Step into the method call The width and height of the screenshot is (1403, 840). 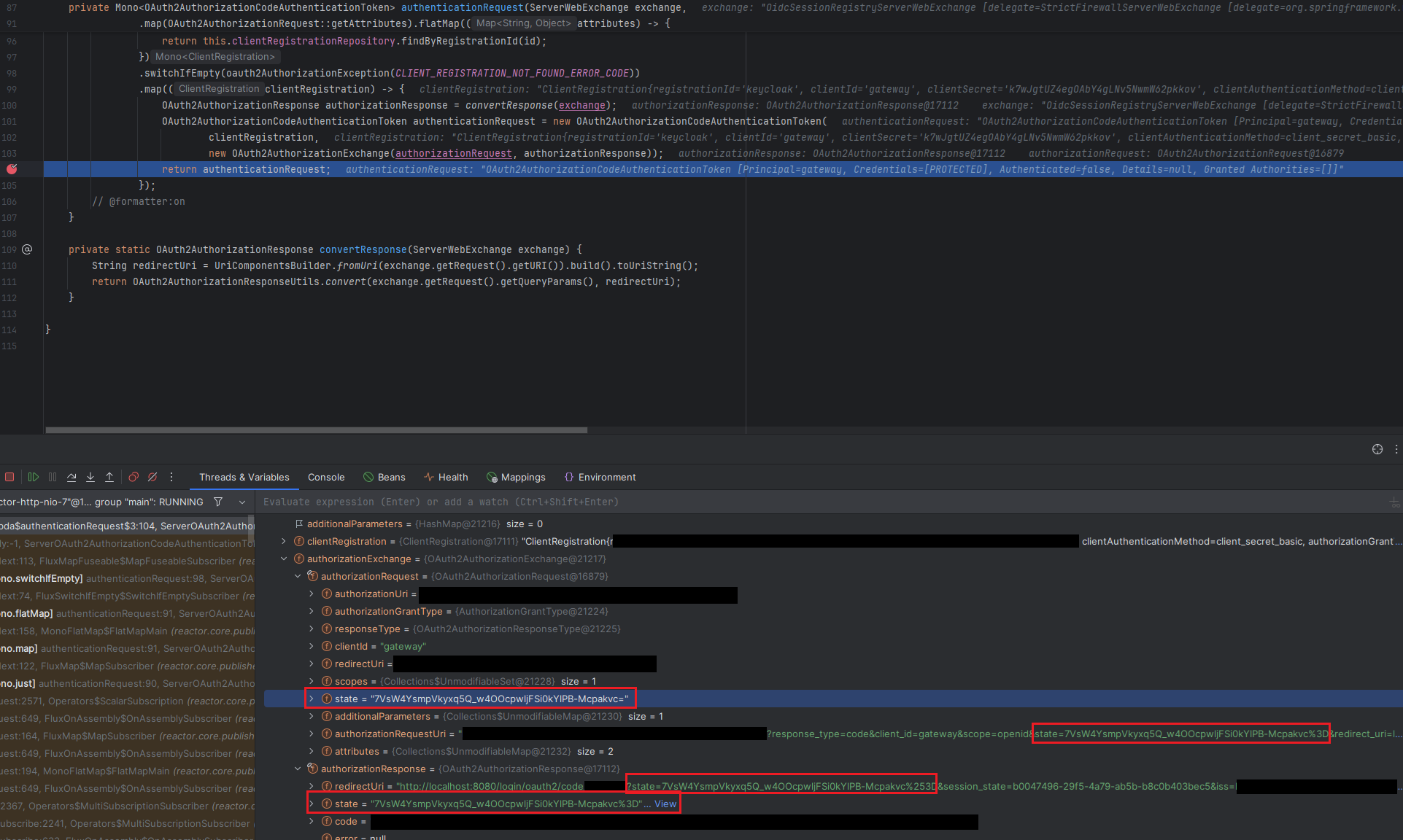pos(90,477)
